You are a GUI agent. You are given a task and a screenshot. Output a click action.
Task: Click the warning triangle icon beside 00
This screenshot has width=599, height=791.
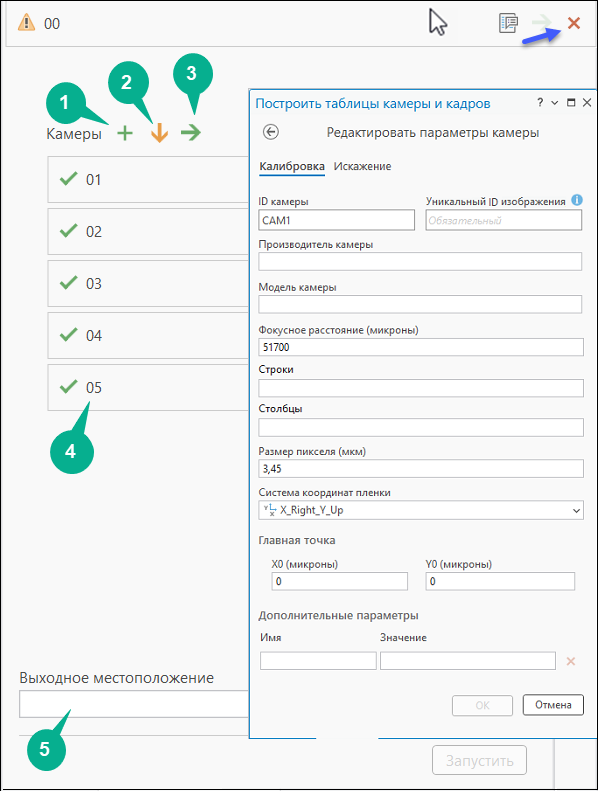[x=26, y=23]
